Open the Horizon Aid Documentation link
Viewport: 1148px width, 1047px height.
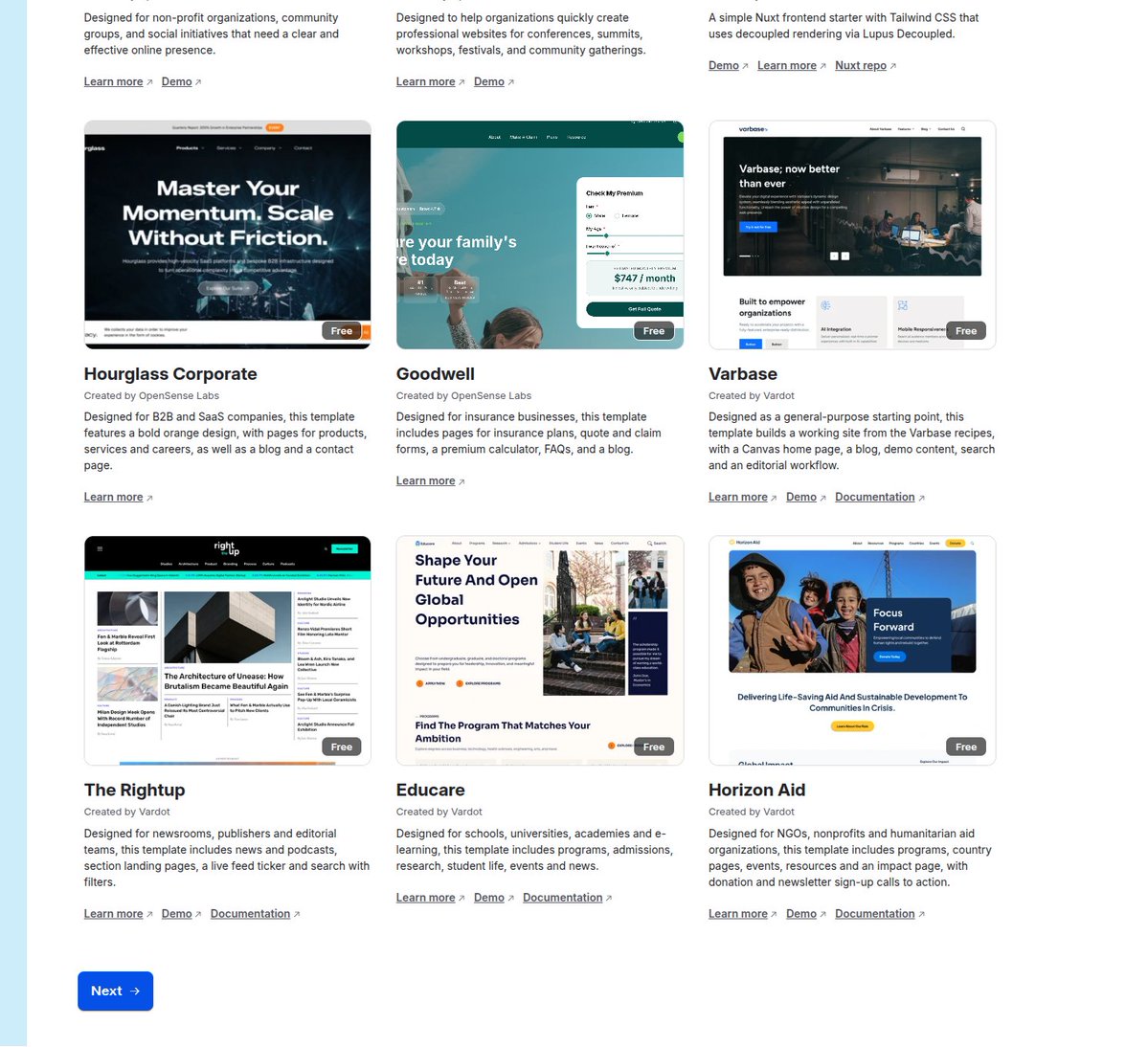point(875,914)
